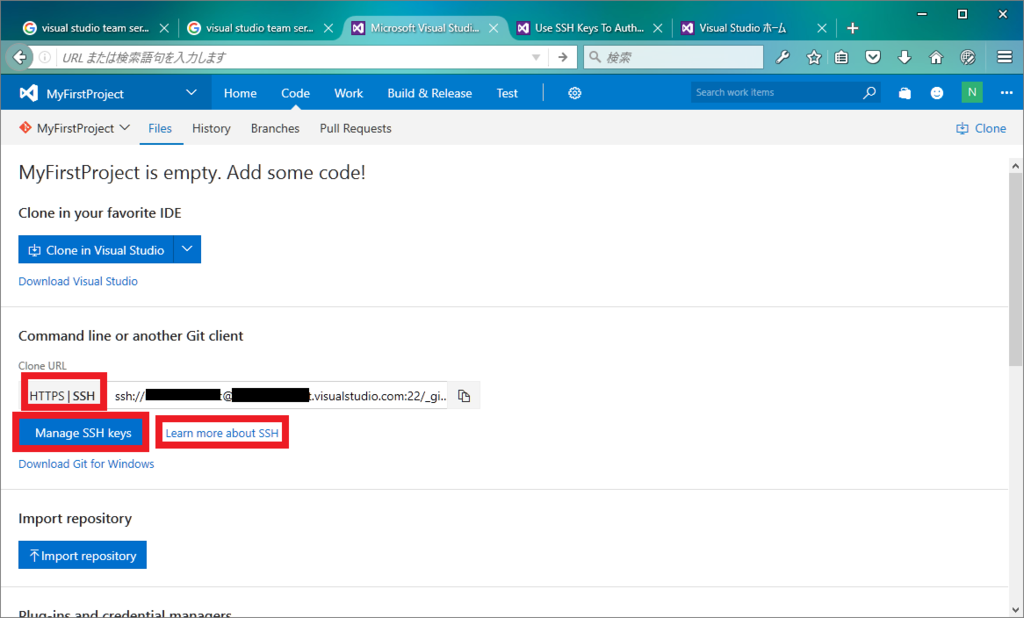Click the Clone in Visual Studio button
The height and width of the screenshot is (618, 1024).
point(96,250)
